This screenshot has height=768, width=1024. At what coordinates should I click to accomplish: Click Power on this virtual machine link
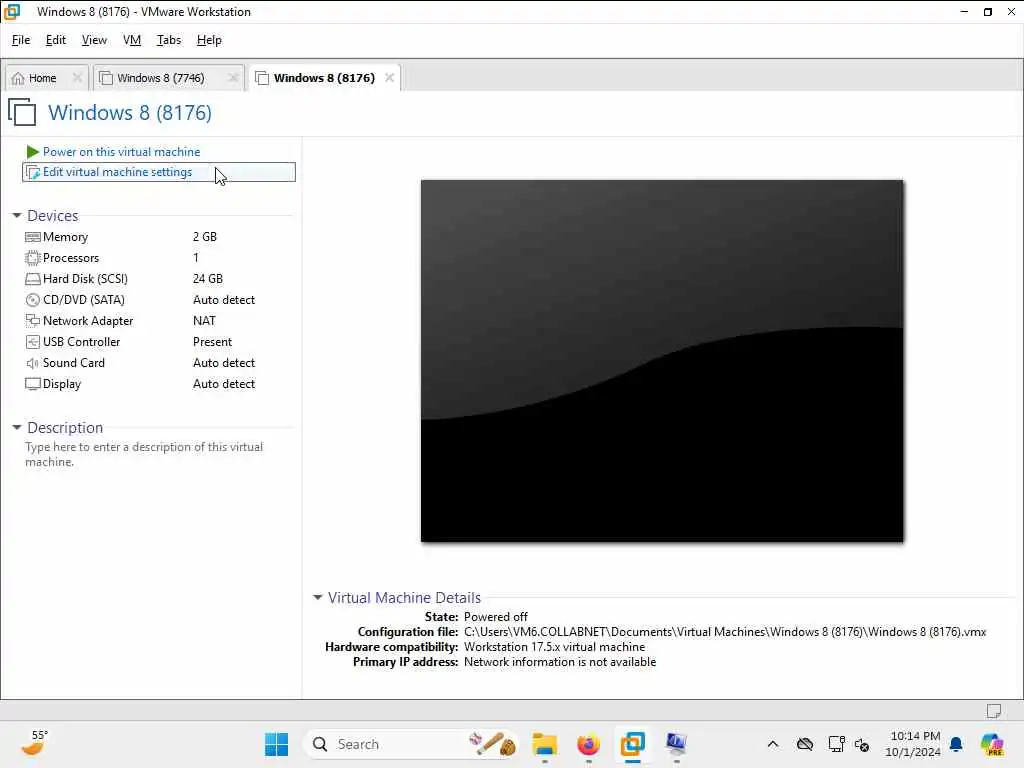(x=121, y=152)
